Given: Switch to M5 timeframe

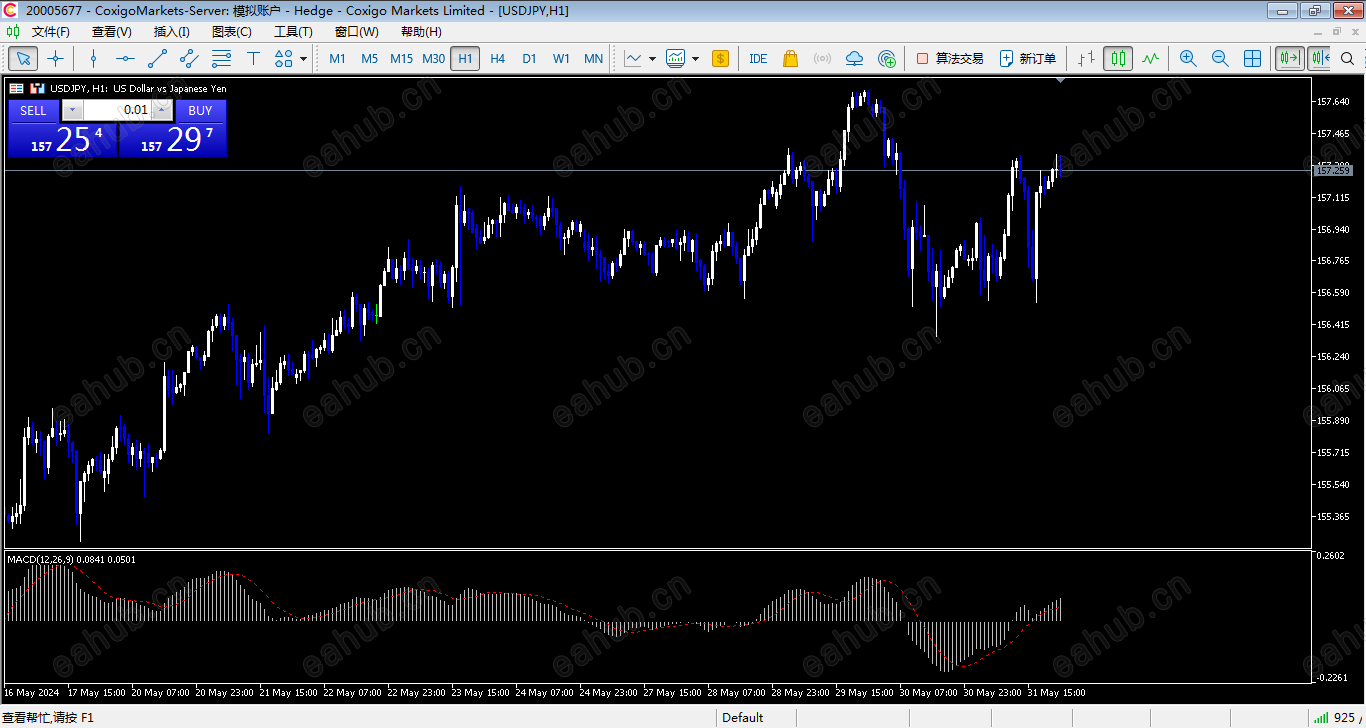Looking at the screenshot, I should 369,58.
